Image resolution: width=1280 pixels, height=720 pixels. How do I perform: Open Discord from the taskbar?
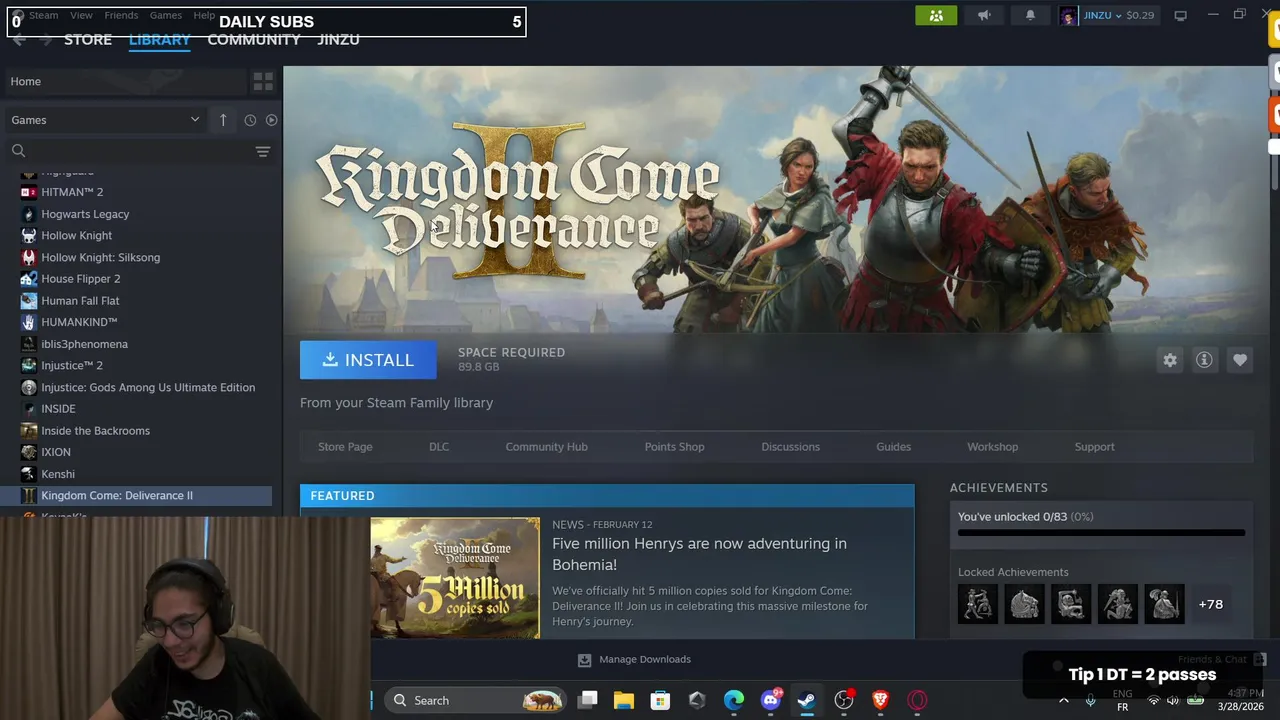pos(771,700)
